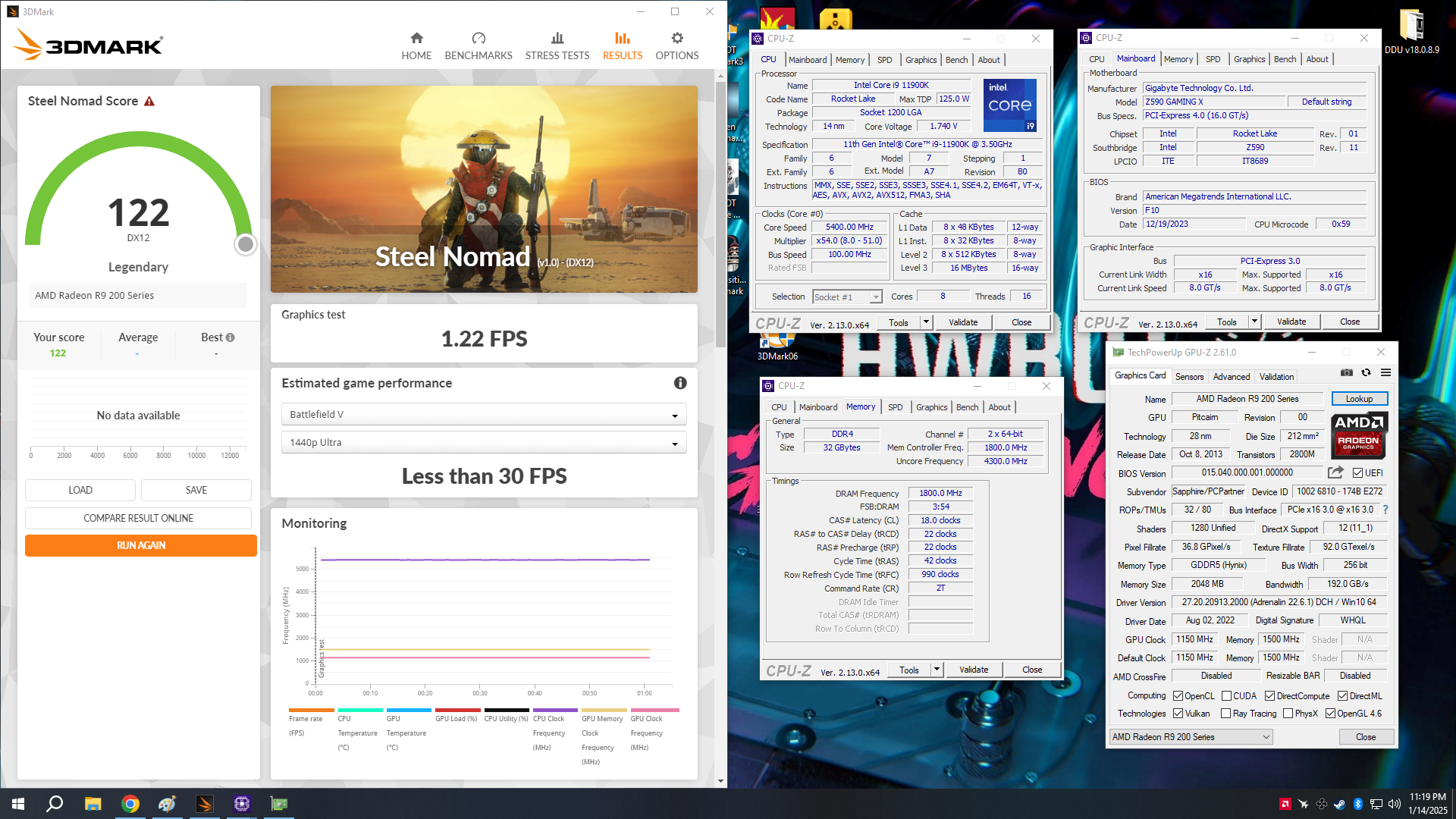The height and width of the screenshot is (819, 1456).
Task: Open the GPU-Z hamburger menu
Action: tap(1385, 372)
